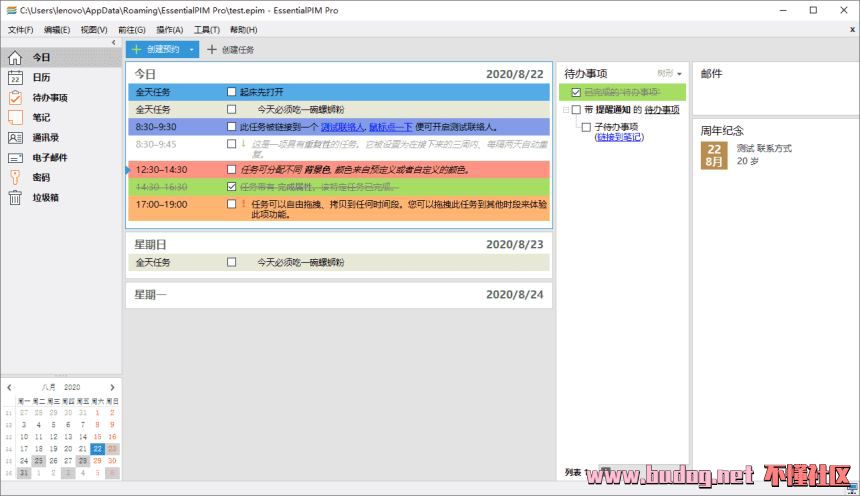
Task: Open the 树形 view dropdown in 待办事项
Action: click(x=669, y=73)
